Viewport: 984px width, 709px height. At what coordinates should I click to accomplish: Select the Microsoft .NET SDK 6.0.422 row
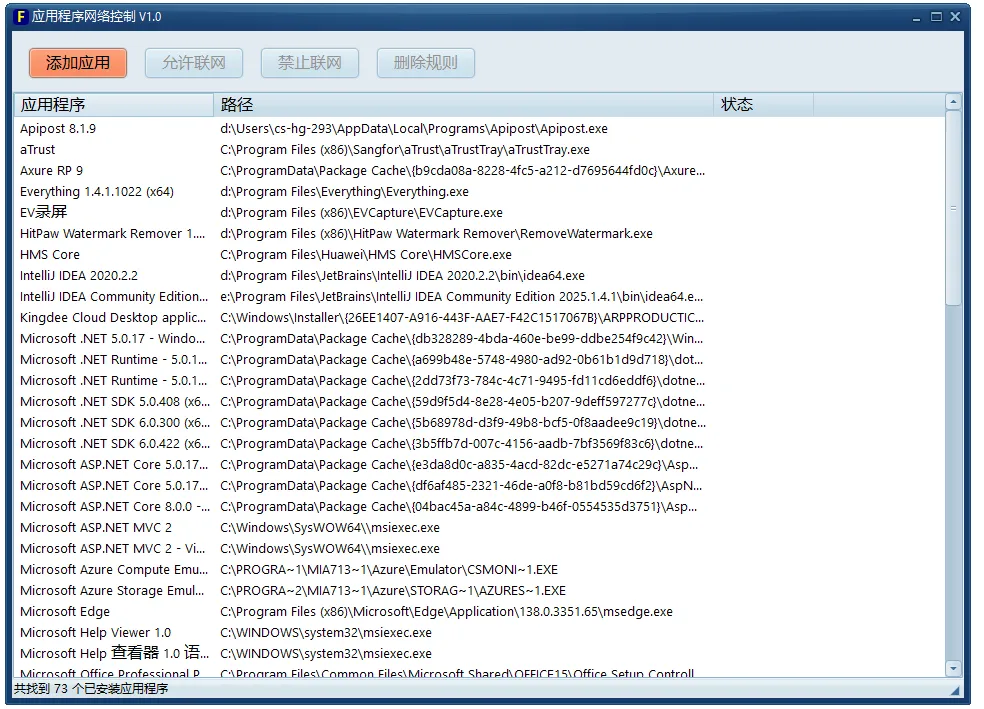pyautogui.click(x=479, y=444)
